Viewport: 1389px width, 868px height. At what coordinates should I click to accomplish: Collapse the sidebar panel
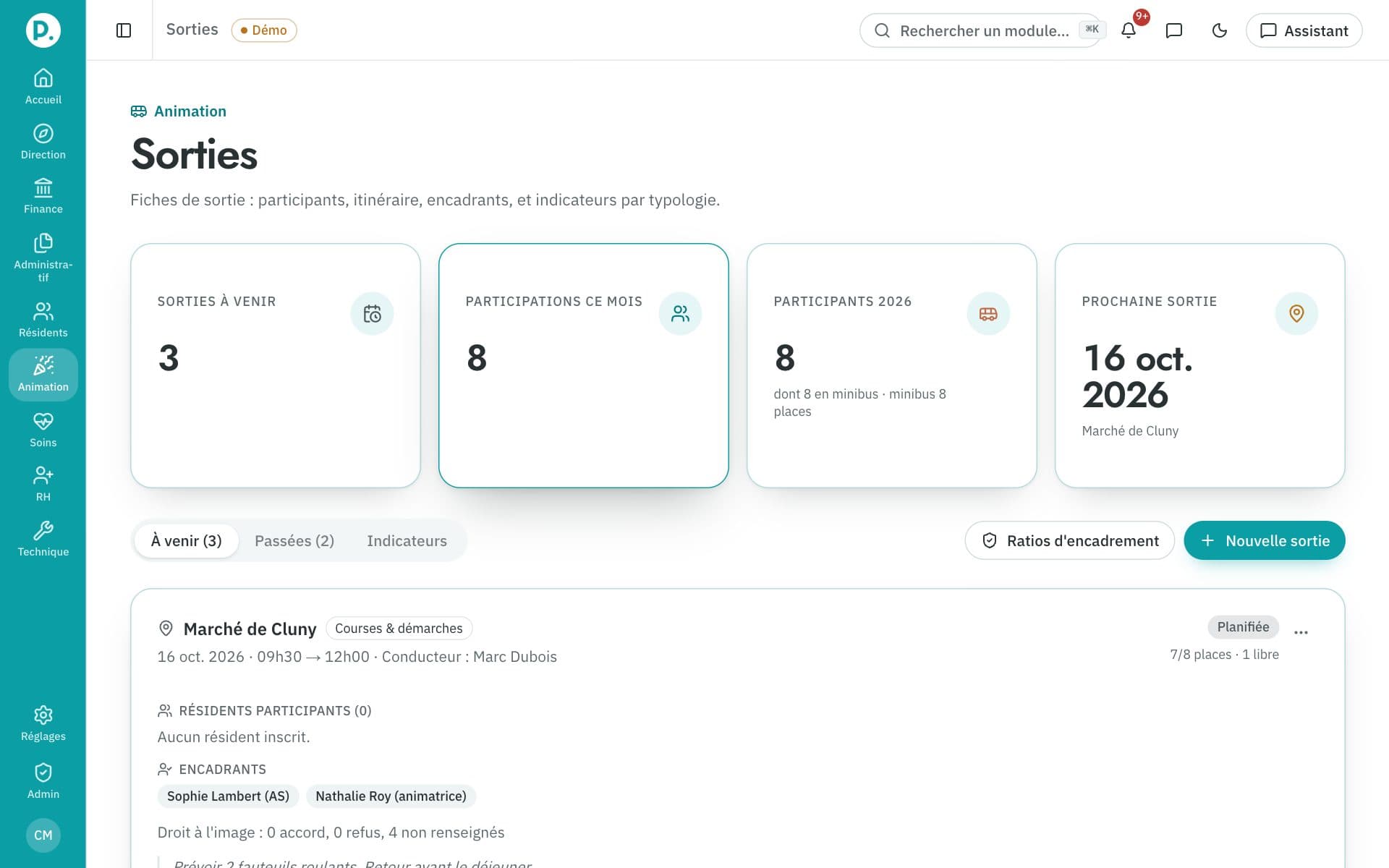click(124, 30)
